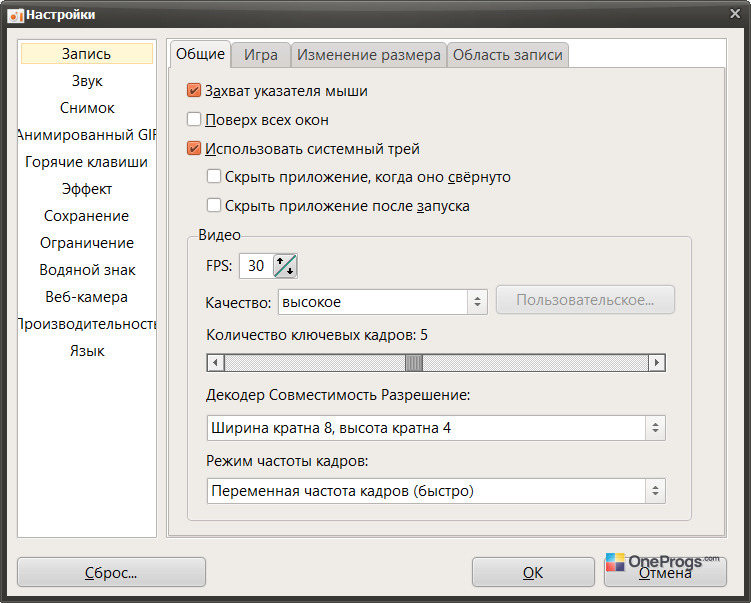This screenshot has width=751, height=603.
Task: Click the keyframe slider right arrow
Action: (x=657, y=363)
